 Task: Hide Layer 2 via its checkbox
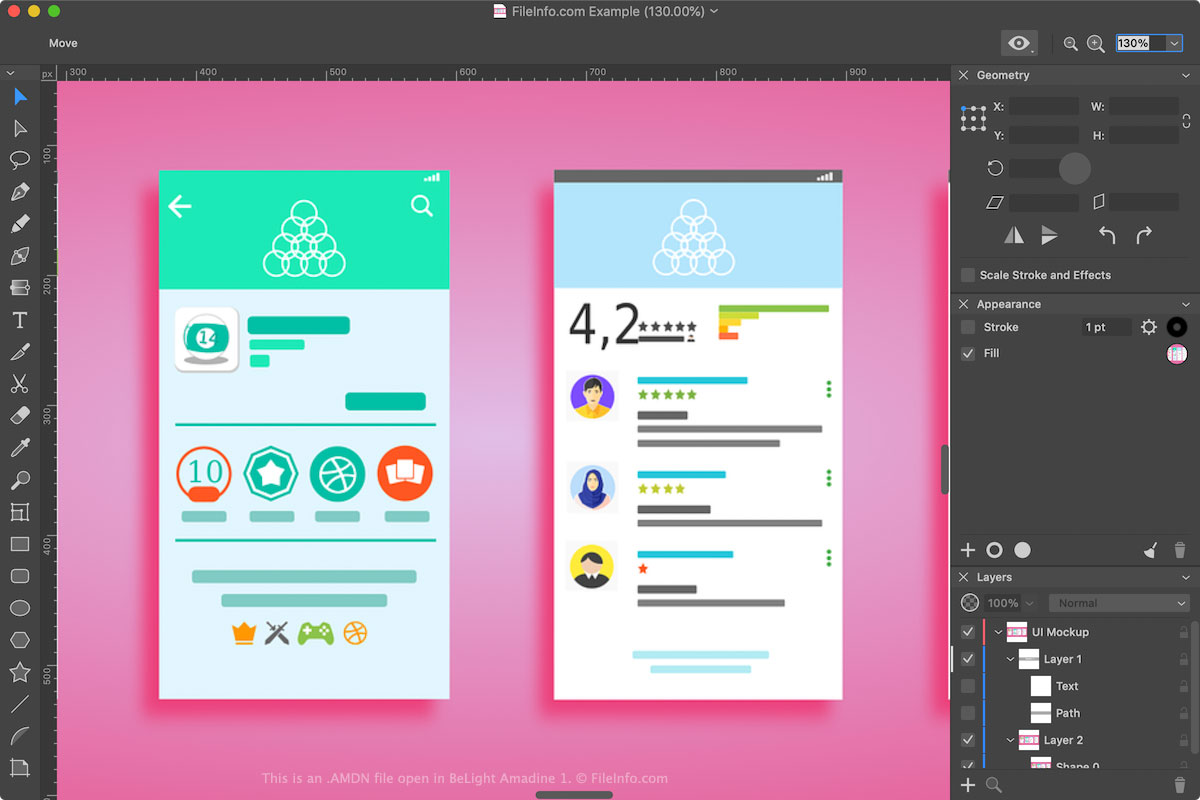[x=968, y=740]
